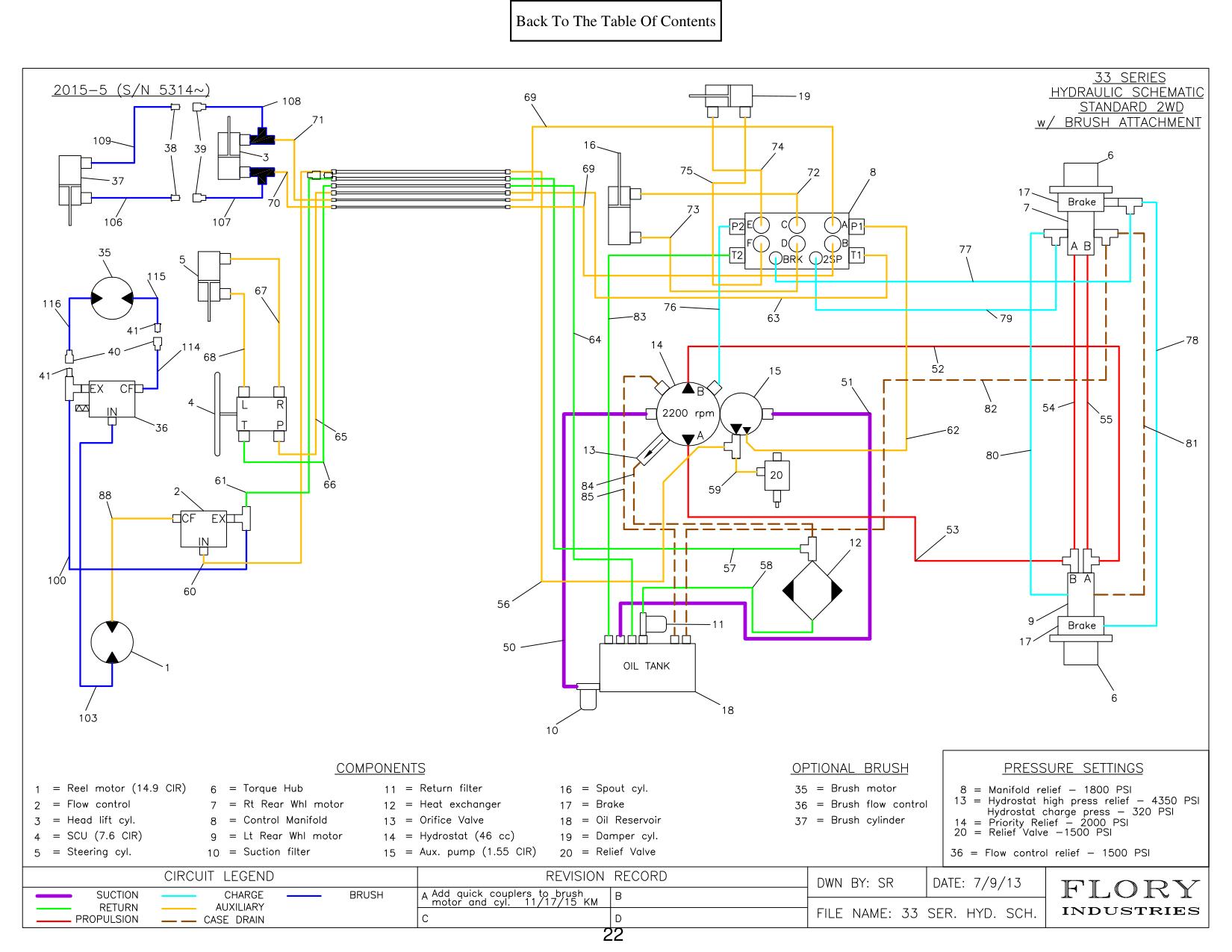Click the REVISION RECORD header
Image resolution: width=1232 pixels, height=952 pixels.
tap(606, 876)
